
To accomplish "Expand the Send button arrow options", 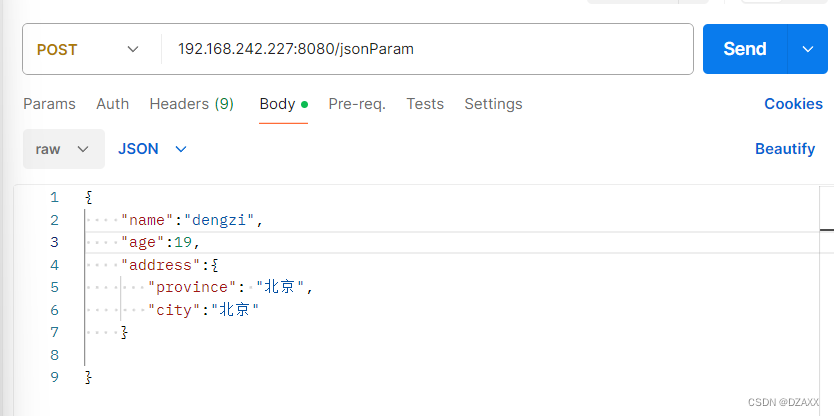I will click(x=807, y=49).
